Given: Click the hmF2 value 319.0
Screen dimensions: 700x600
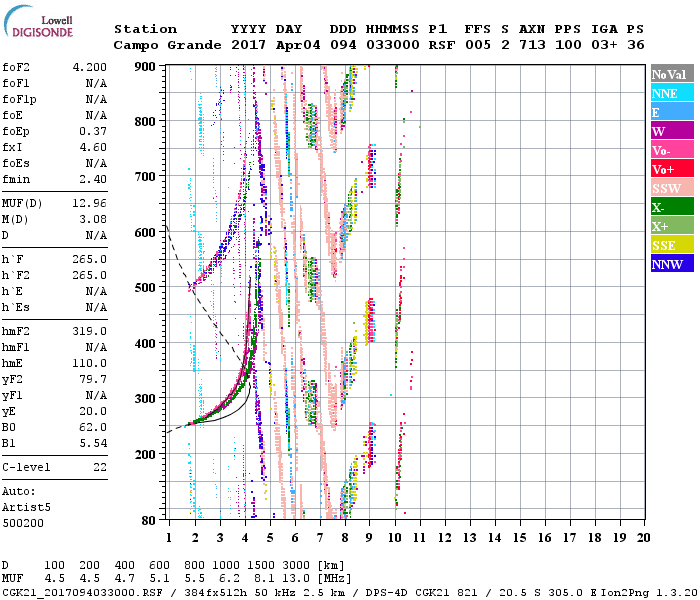Looking at the screenshot, I should click(90, 331).
